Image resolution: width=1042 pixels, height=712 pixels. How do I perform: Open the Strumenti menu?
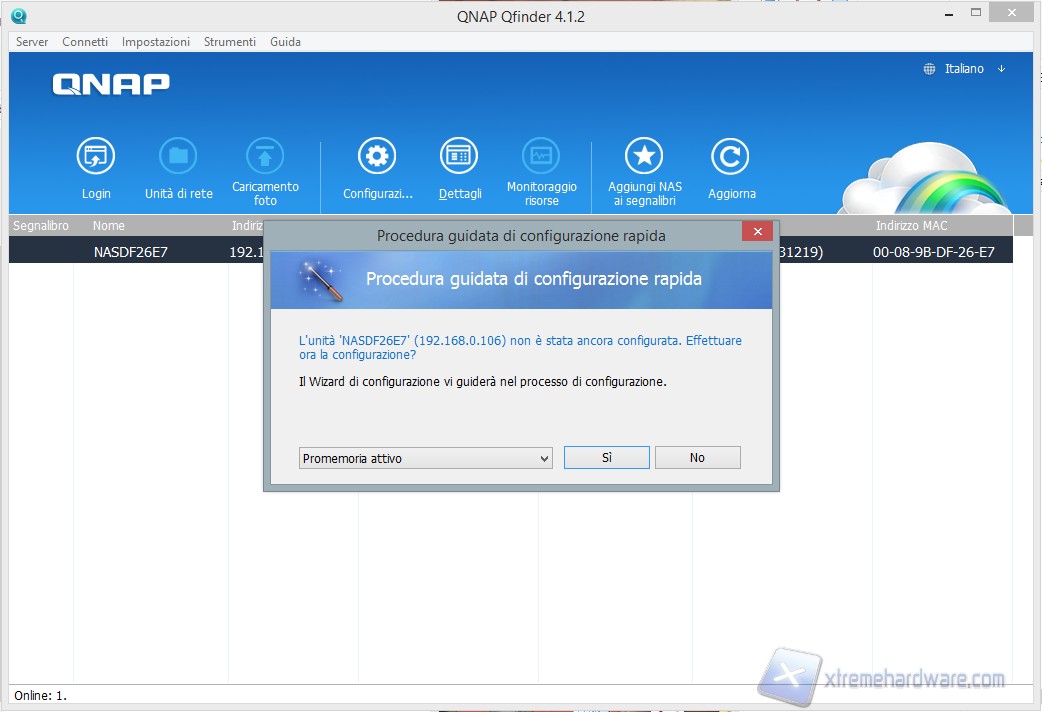click(229, 42)
